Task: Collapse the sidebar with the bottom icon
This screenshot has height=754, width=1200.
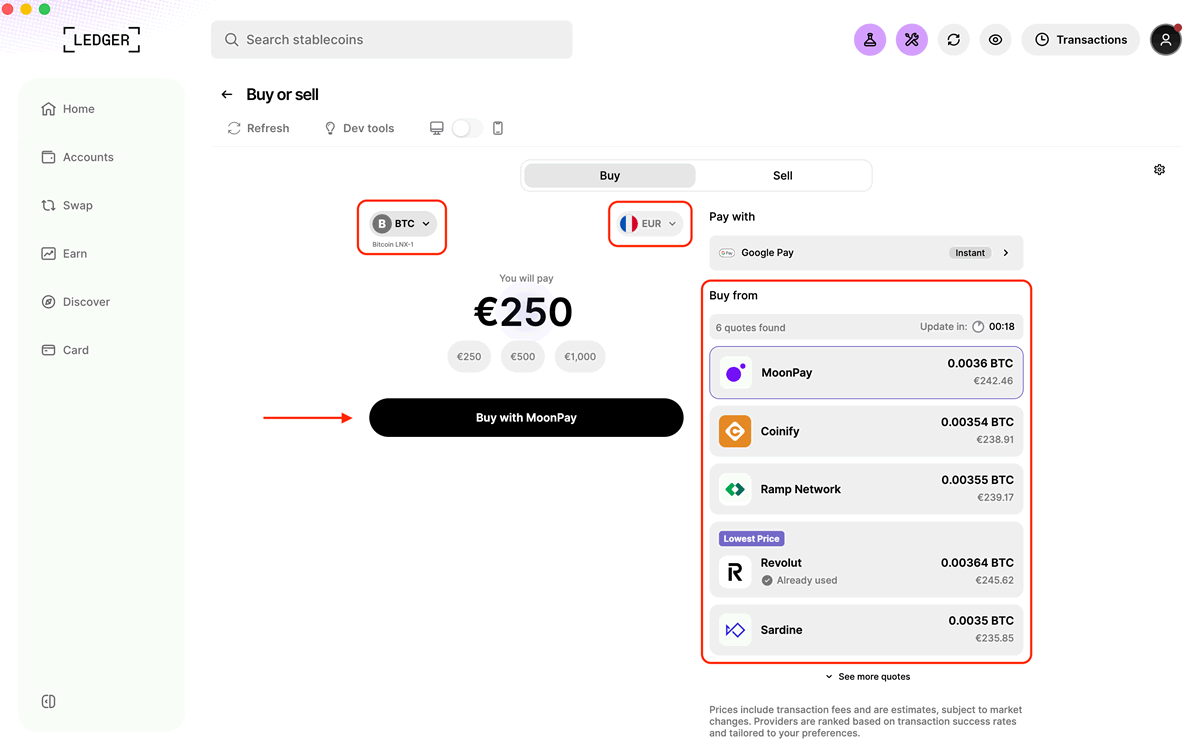Action: [48, 701]
